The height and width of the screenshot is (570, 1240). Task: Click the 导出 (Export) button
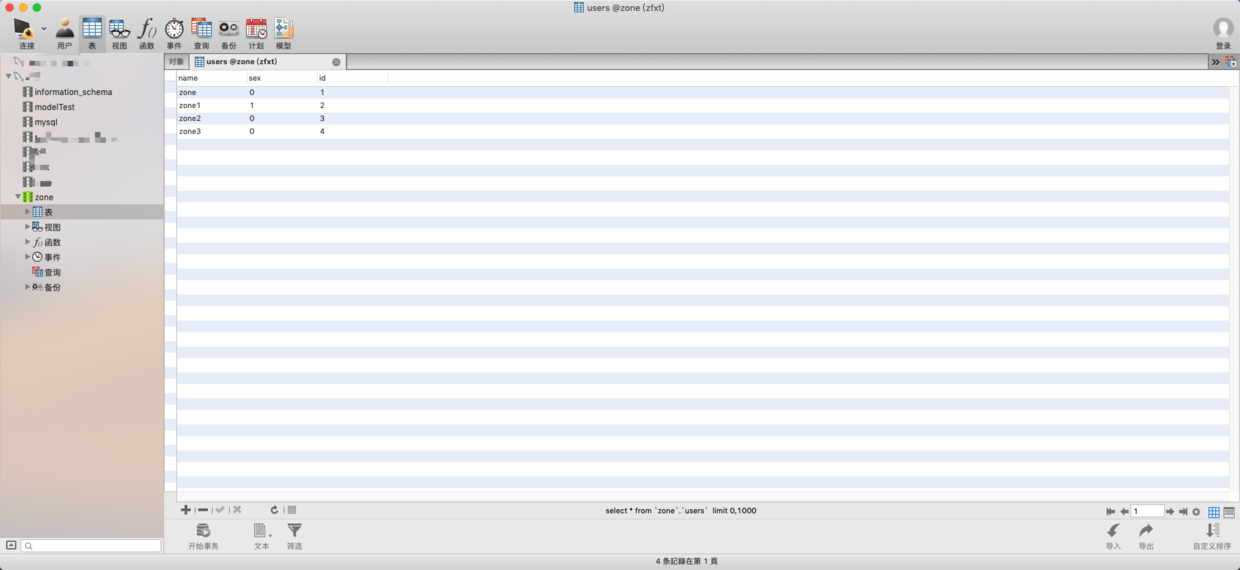pyautogui.click(x=1146, y=536)
